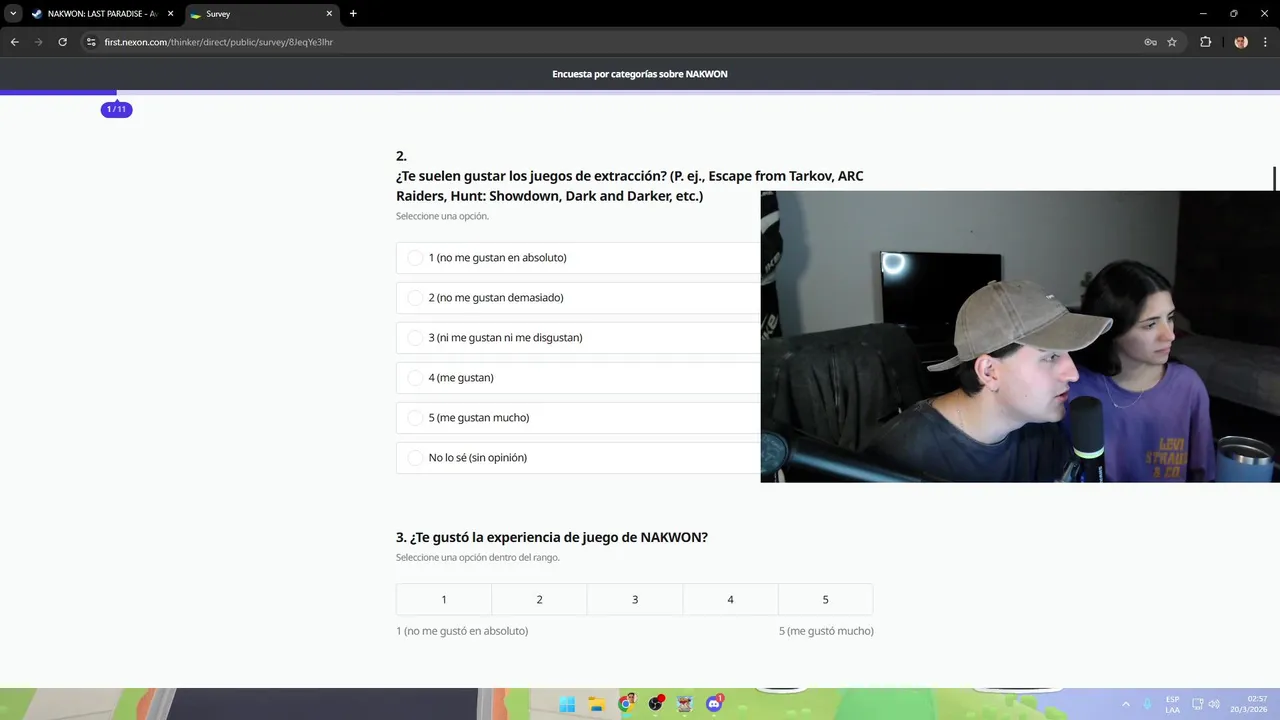Open network settings from the tray
Viewport: 1280px width, 720px height.
coord(1198,704)
